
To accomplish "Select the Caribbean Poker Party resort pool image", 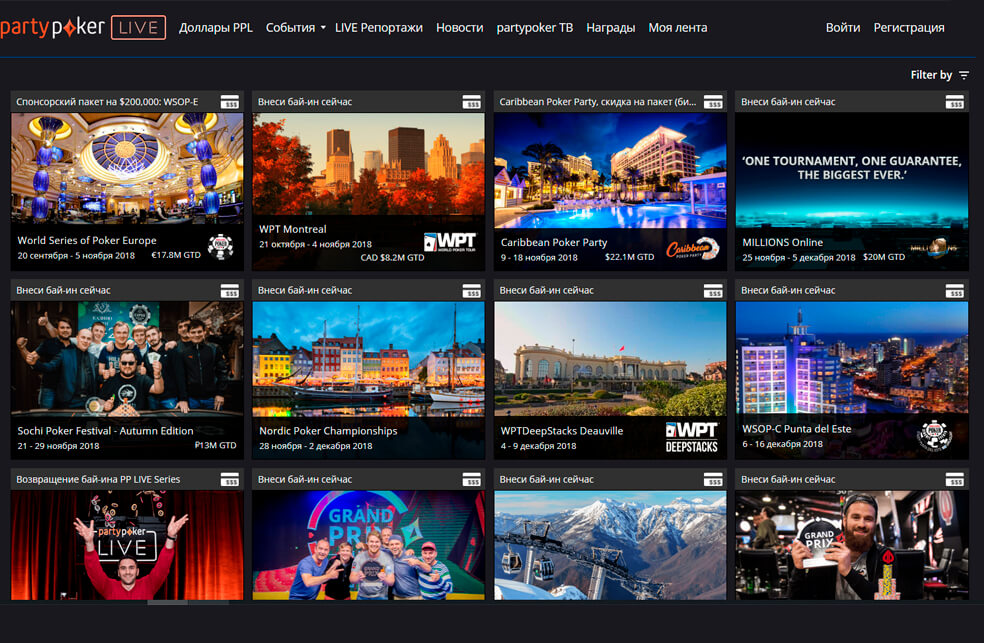I will click(x=610, y=171).
